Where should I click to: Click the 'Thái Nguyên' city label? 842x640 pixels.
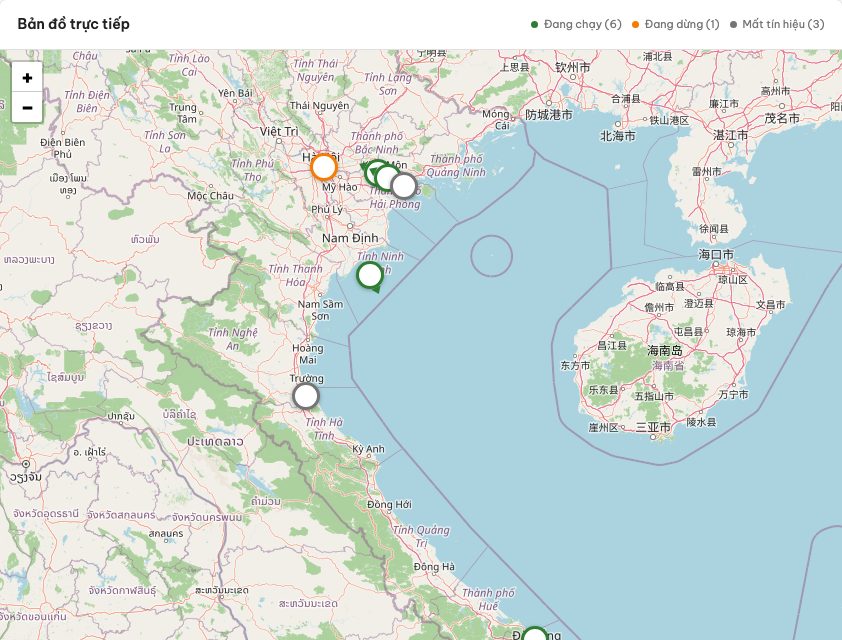[320, 106]
